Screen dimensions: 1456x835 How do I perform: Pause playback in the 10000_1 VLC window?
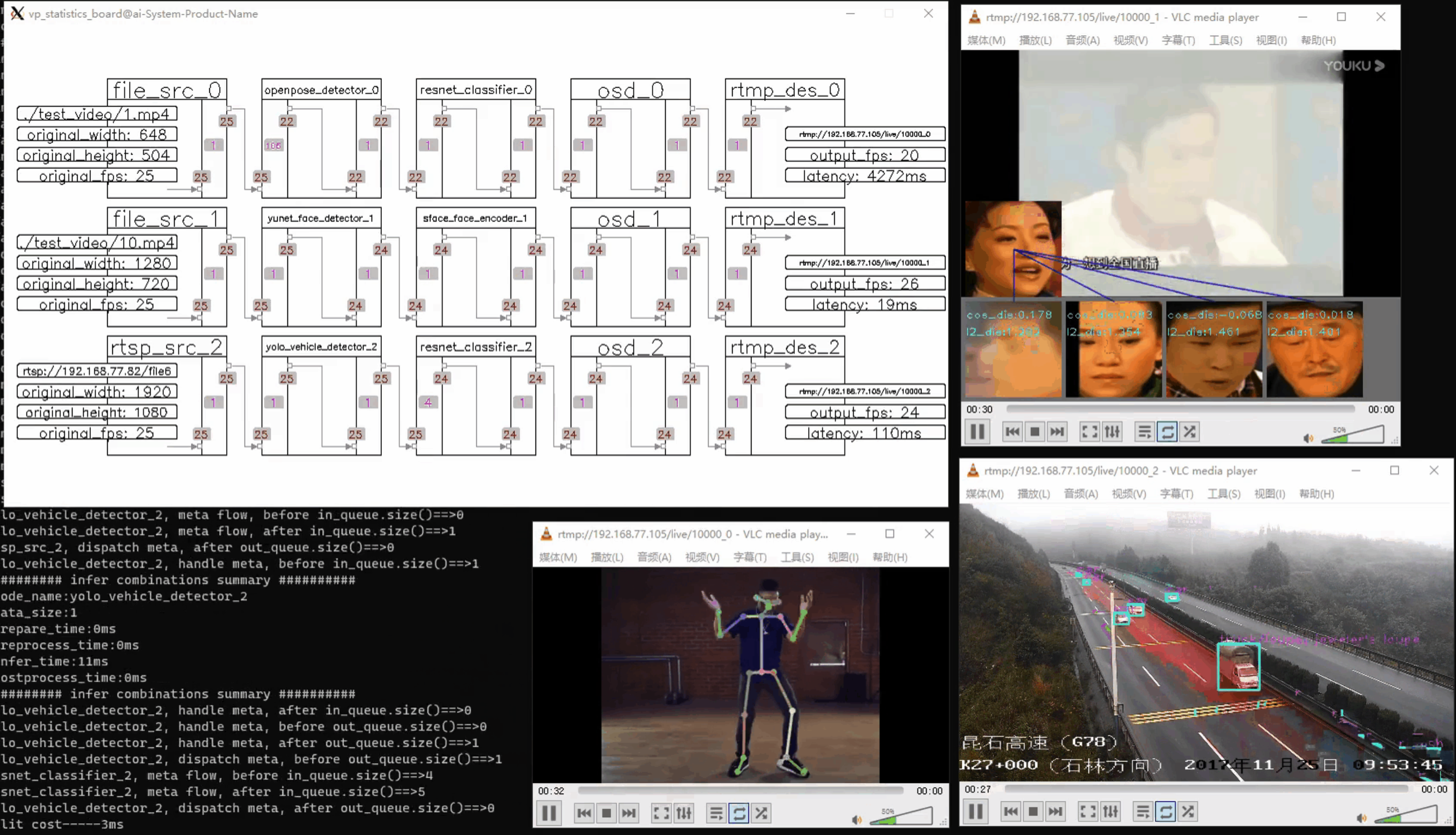977,431
